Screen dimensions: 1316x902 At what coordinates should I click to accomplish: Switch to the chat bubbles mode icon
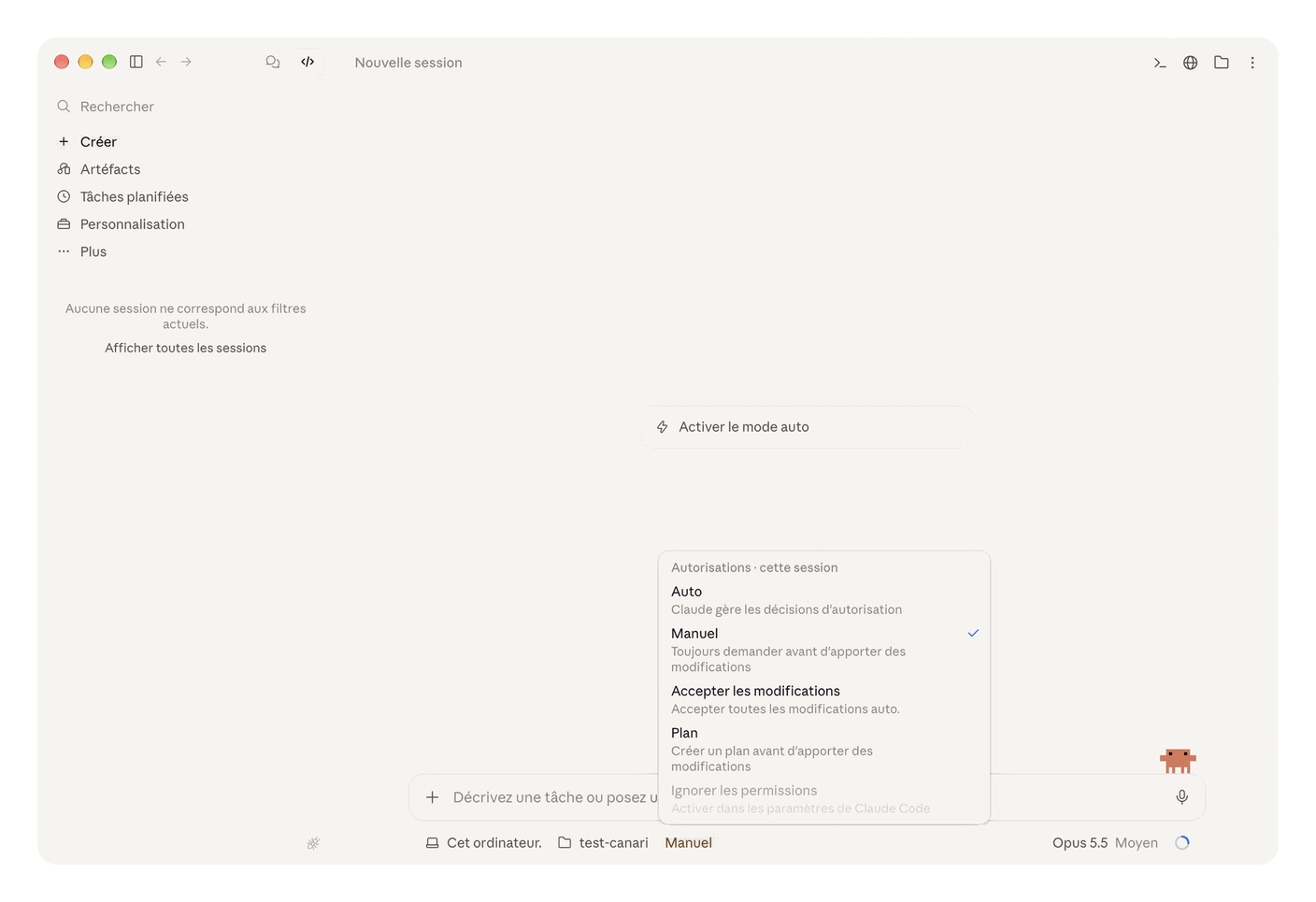(x=273, y=62)
